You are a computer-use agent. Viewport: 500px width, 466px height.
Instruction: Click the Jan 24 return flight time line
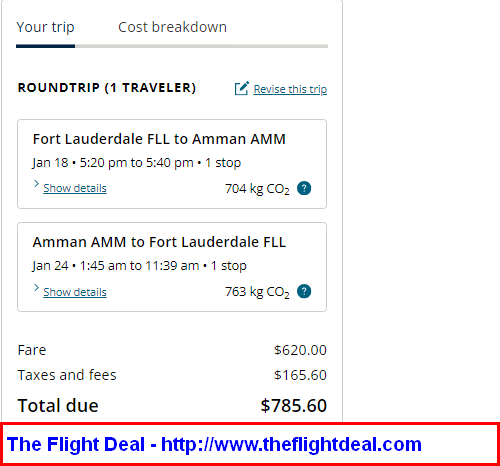pos(139,266)
